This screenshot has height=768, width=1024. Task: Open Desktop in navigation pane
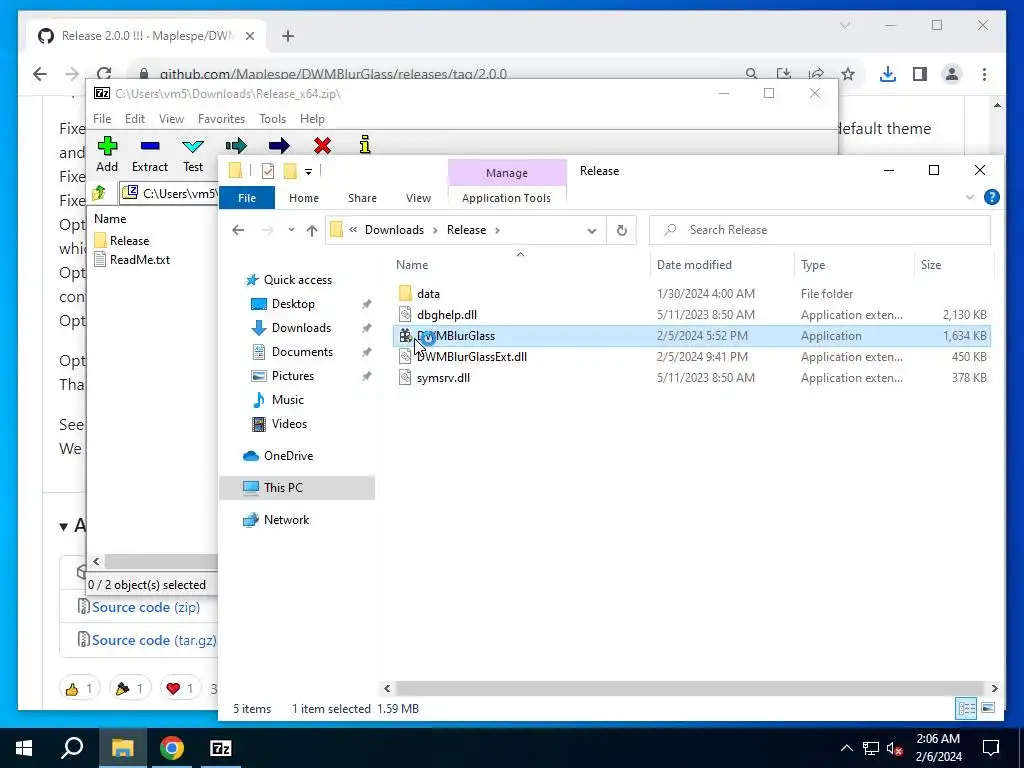293,304
